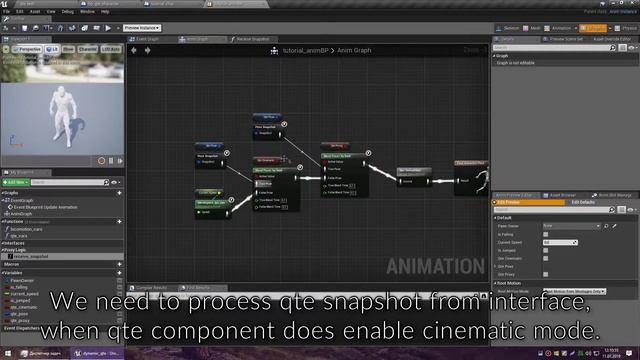This screenshot has height=360, width=640.
Task: Open the Help menu
Action: point(105,12)
